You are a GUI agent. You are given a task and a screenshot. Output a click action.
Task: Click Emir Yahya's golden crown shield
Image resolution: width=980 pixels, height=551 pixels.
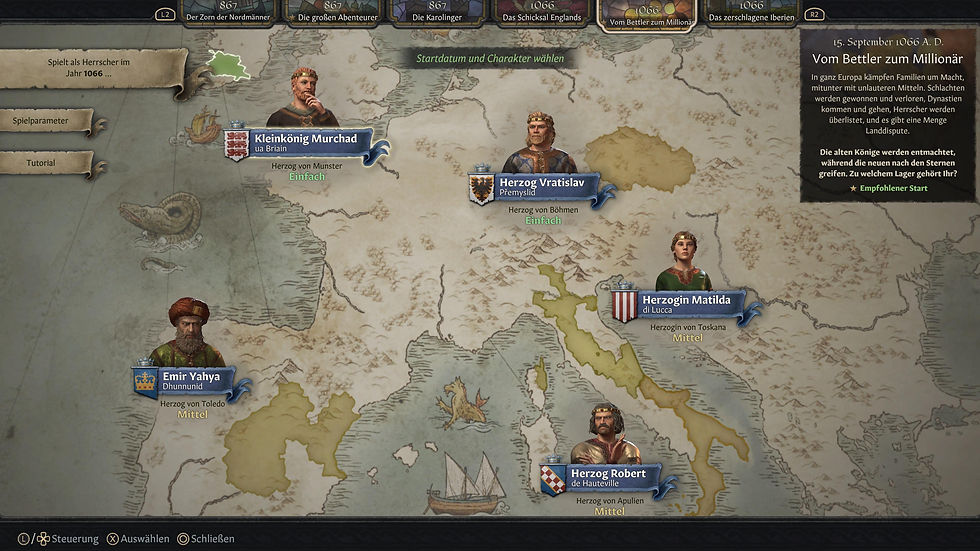tap(145, 380)
